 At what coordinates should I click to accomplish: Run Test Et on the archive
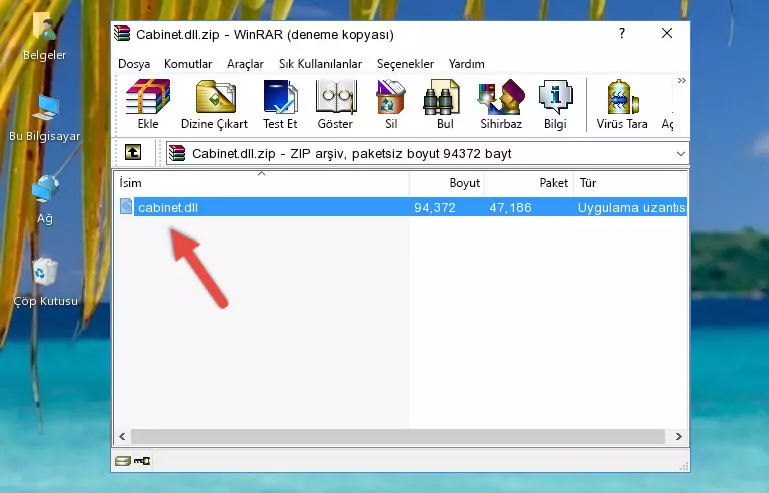coord(280,104)
